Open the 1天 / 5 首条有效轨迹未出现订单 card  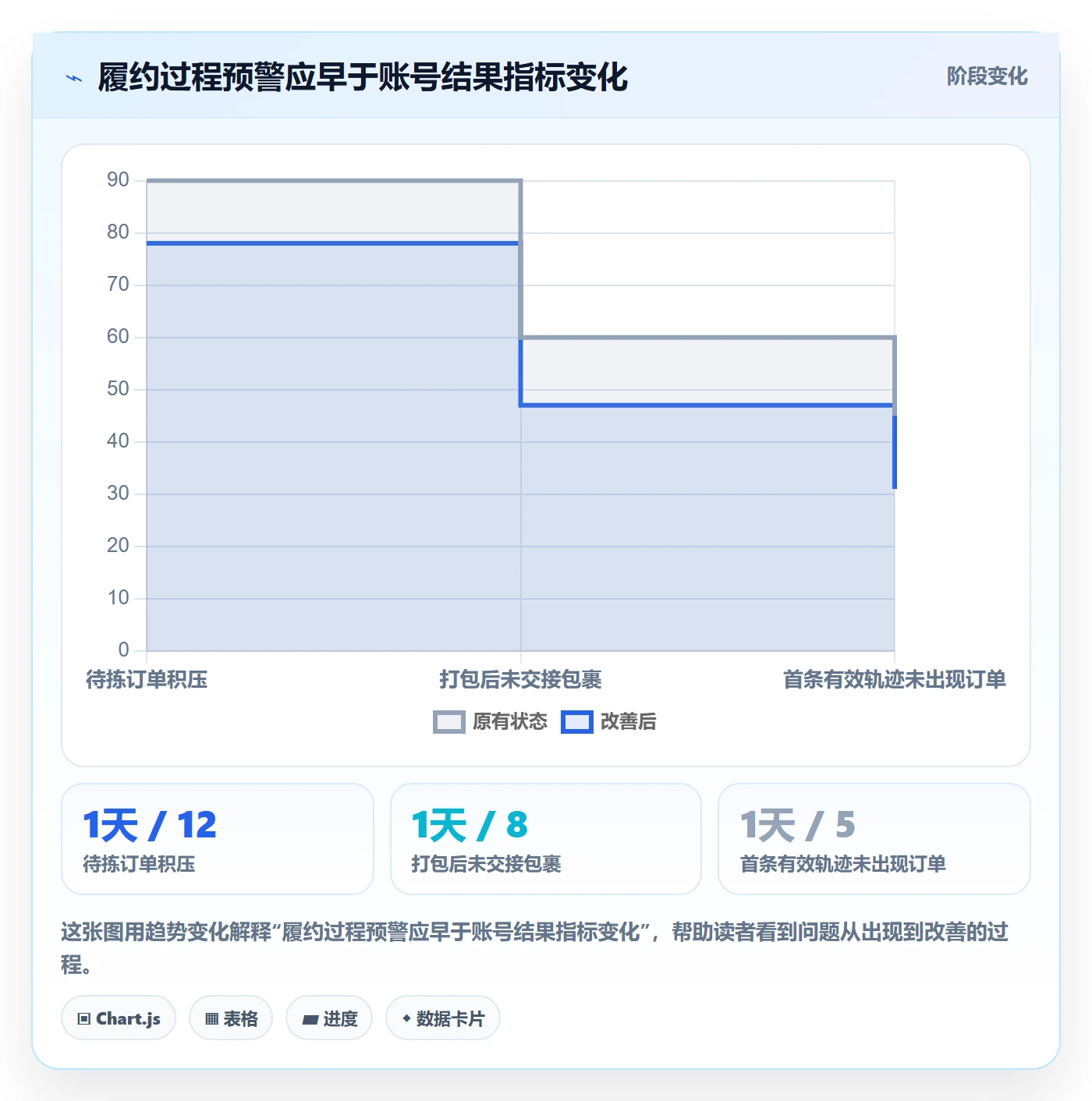point(874,839)
